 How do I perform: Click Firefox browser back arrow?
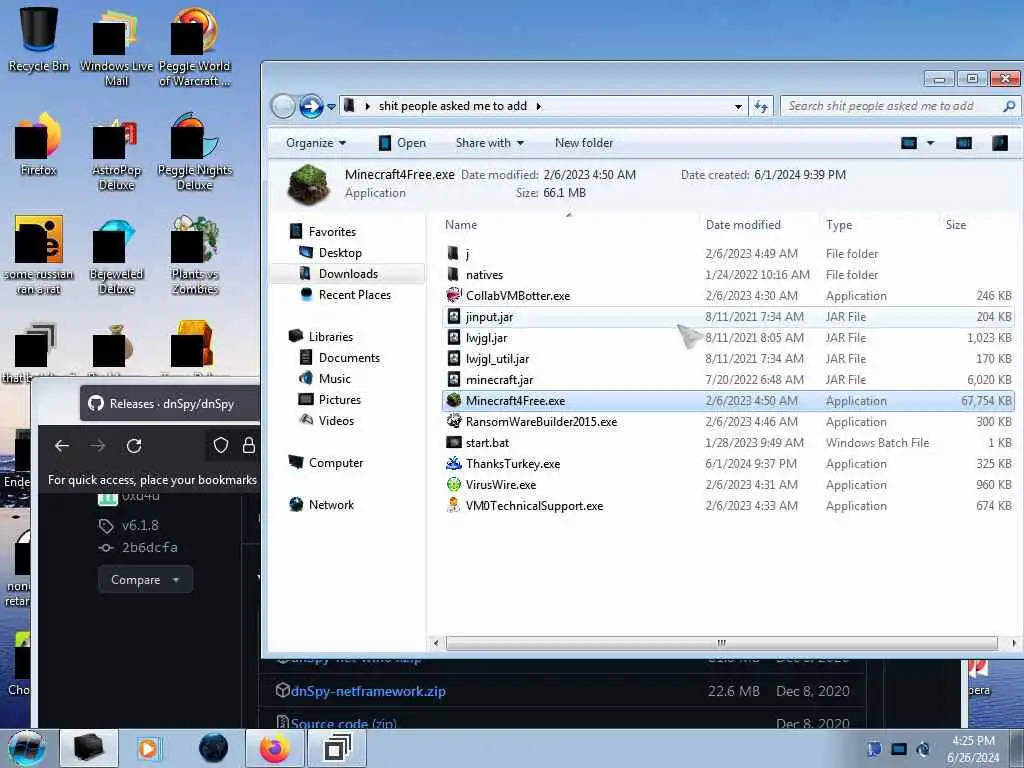pos(62,446)
